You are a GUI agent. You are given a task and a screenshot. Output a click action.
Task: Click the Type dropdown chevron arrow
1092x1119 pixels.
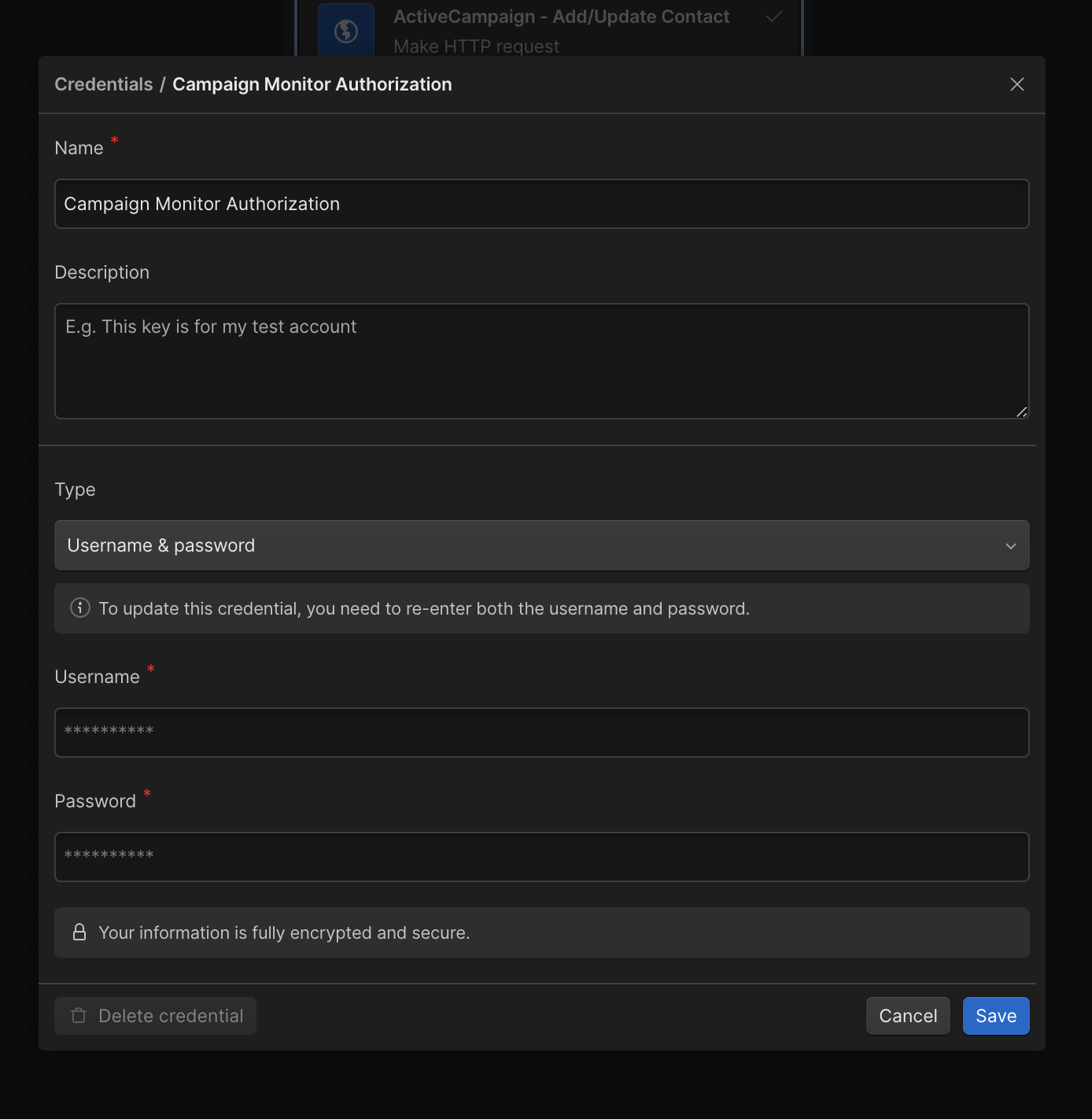(1011, 546)
